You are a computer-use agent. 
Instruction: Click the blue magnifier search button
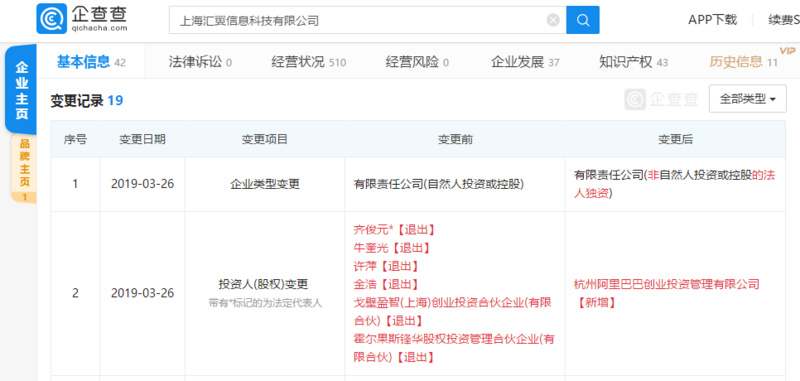coord(583,20)
